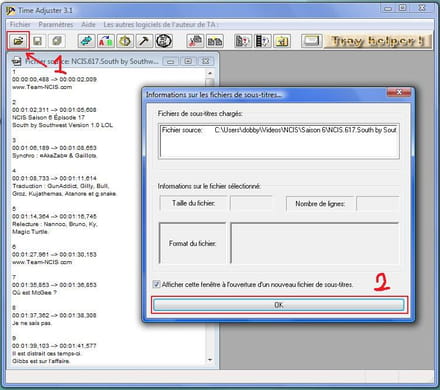440x390 pixels.
Task: Close the Informations sur les fichiers dialog
Action: [x=399, y=92]
